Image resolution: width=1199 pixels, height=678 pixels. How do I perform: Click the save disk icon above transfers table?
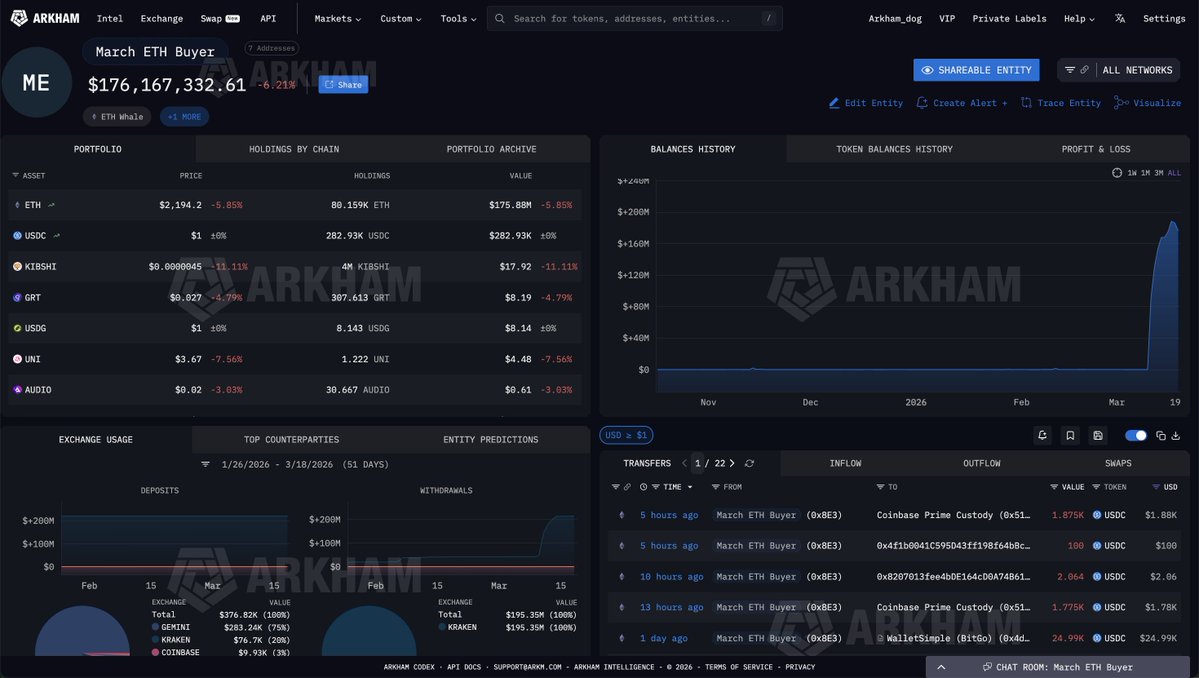[x=1097, y=435]
